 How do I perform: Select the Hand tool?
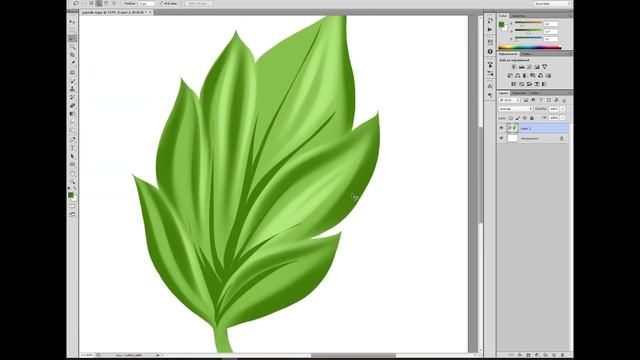tap(72, 174)
